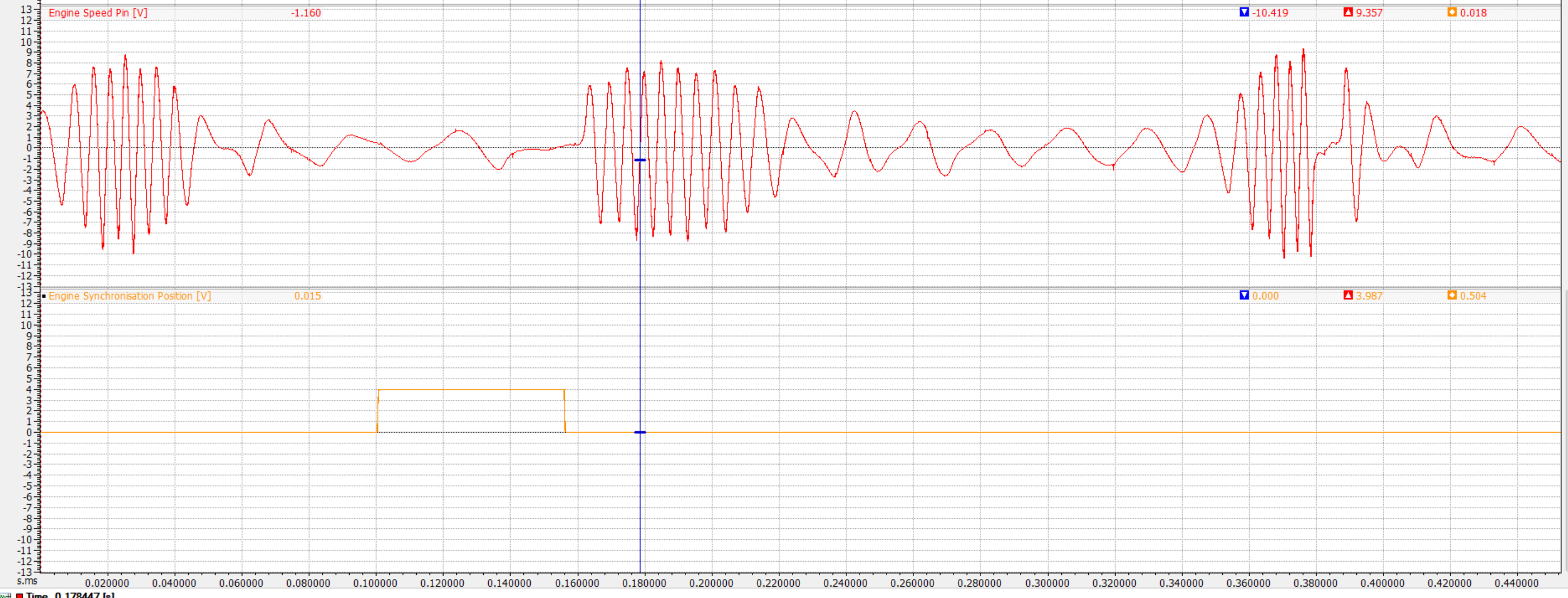Click the s.ms time axis unit label
The image size is (1568, 598).
tap(27, 581)
